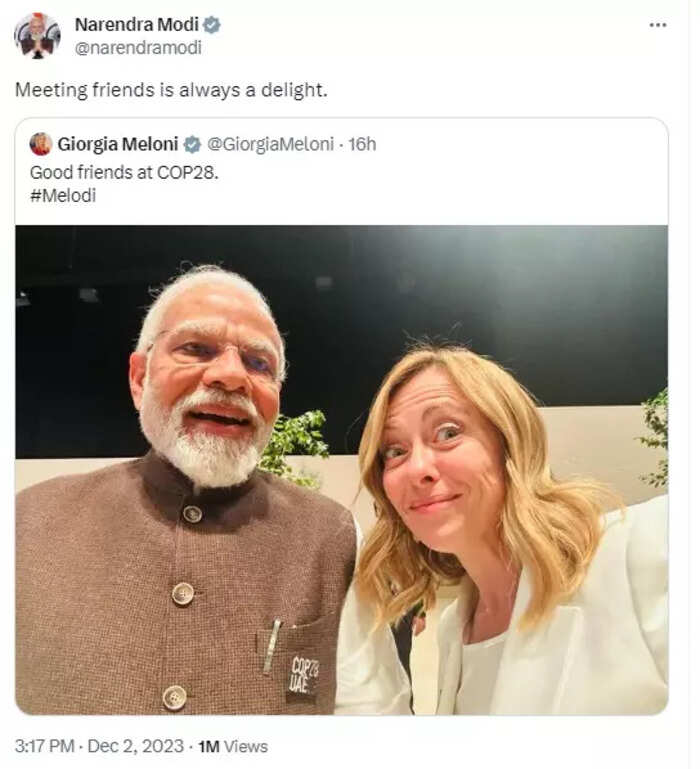This screenshot has width=700, height=769.
Task: Open the selfie photo in the quoted tweet
Action: 341,470
